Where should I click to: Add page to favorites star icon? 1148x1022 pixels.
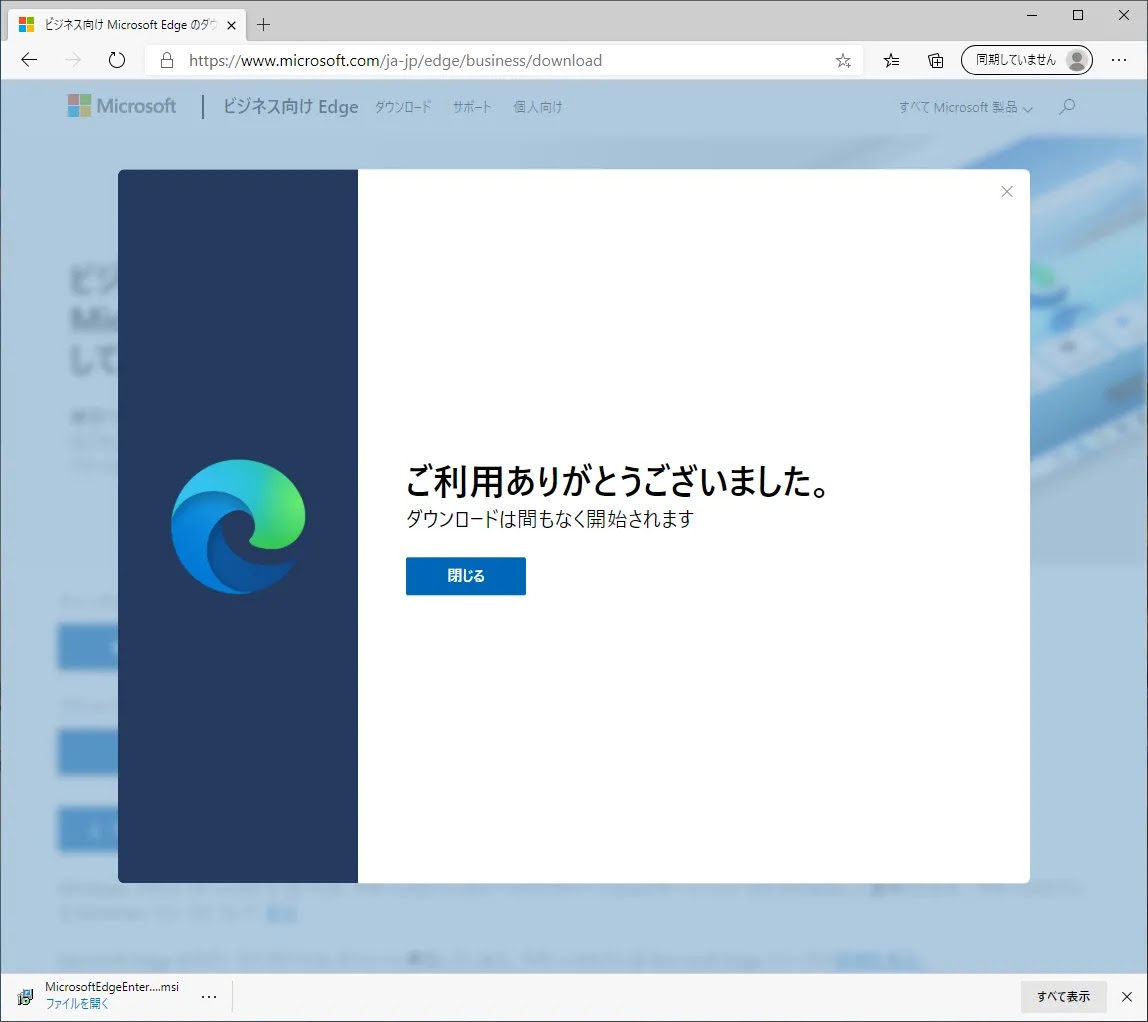843,61
